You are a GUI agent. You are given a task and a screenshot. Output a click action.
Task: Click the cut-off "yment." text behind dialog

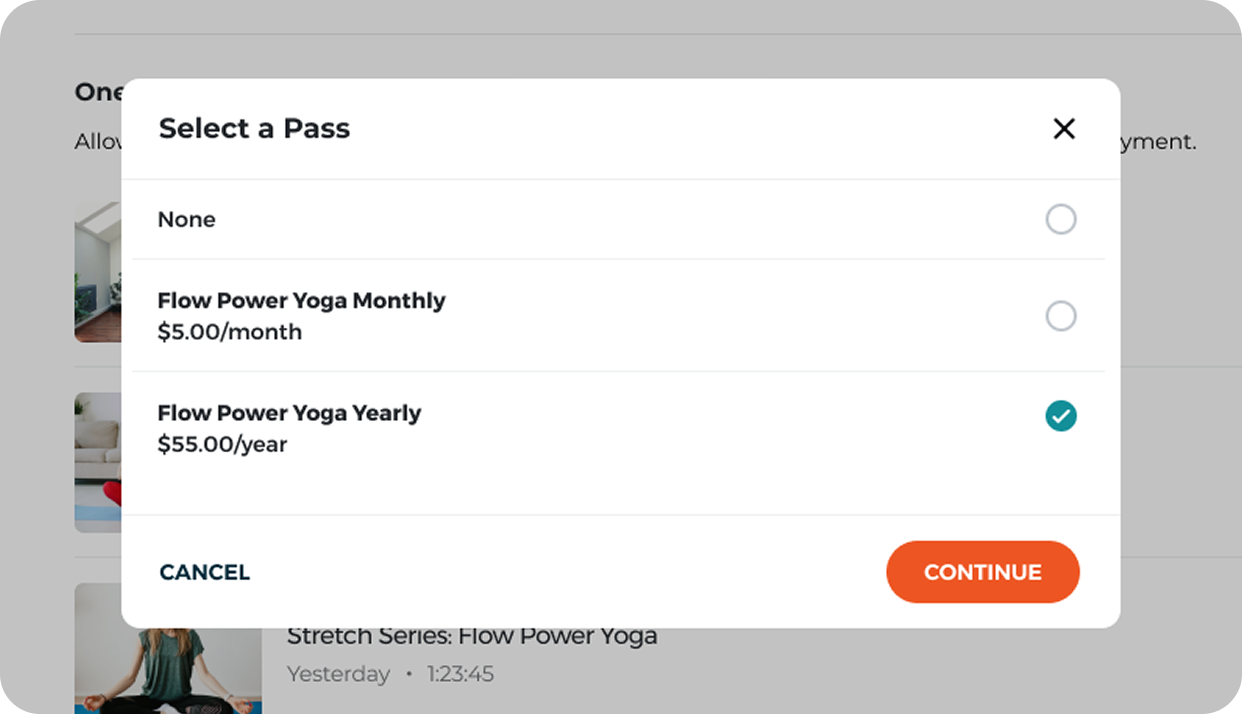click(x=1158, y=142)
